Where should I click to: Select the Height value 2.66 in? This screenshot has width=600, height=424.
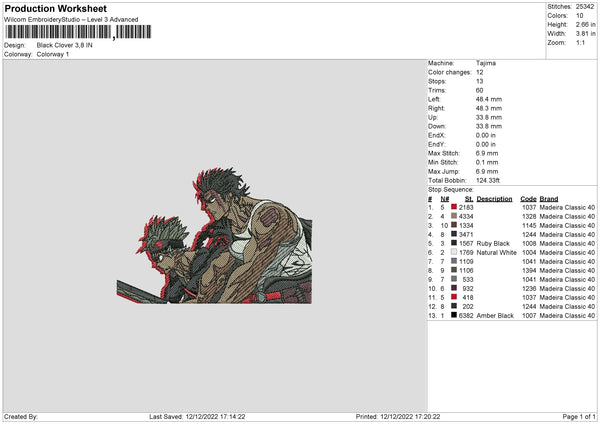[x=585, y=24]
